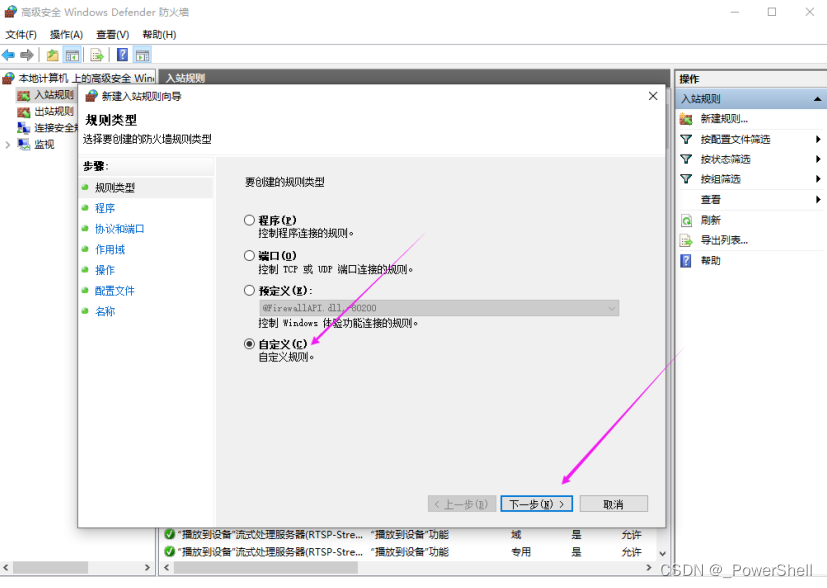Viewport: 827px width, 588px height.
Task: Expand the 监视 tree node
Action: coord(7,144)
